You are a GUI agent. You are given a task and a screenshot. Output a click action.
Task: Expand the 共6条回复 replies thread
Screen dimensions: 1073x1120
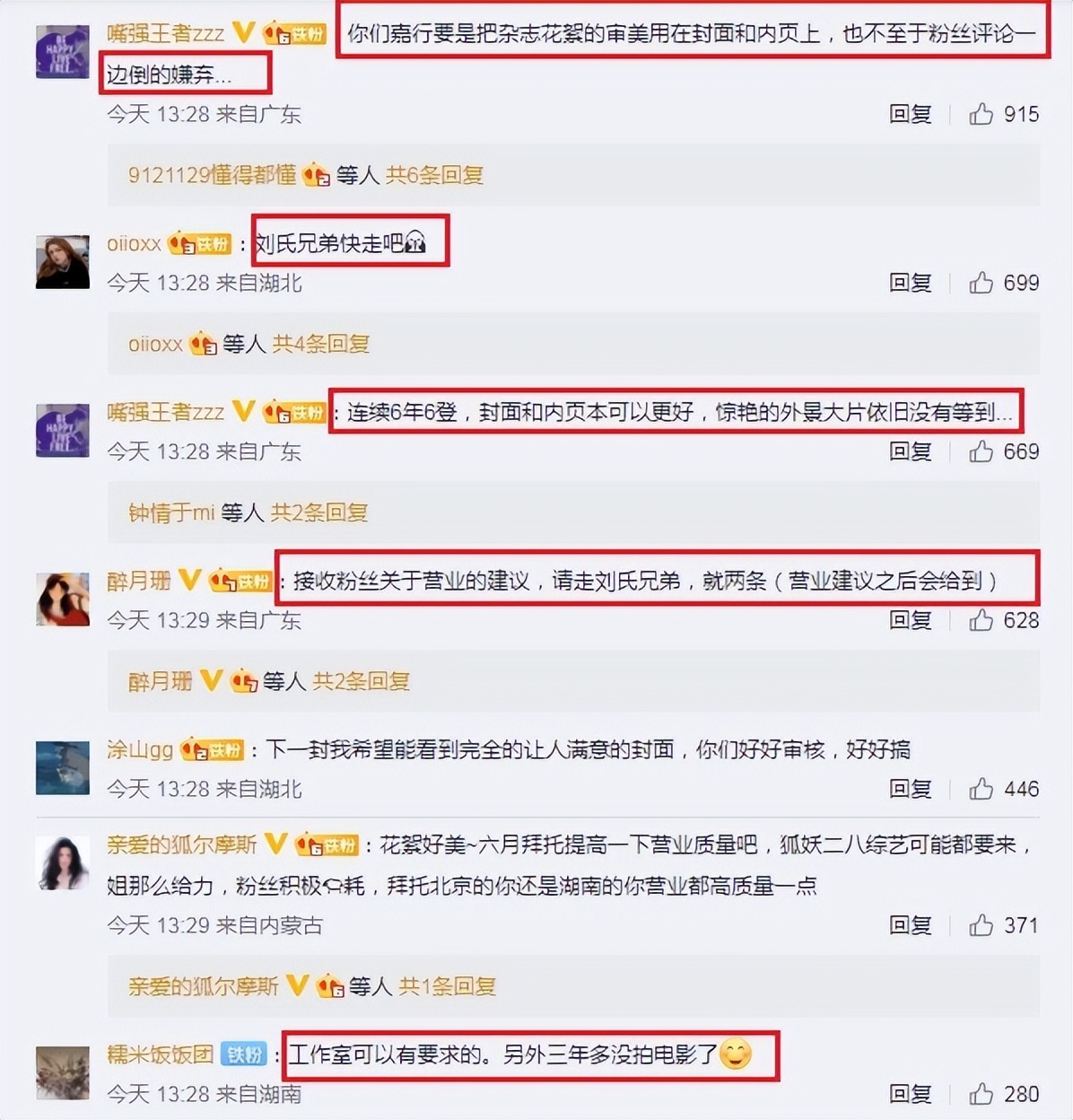(435, 175)
